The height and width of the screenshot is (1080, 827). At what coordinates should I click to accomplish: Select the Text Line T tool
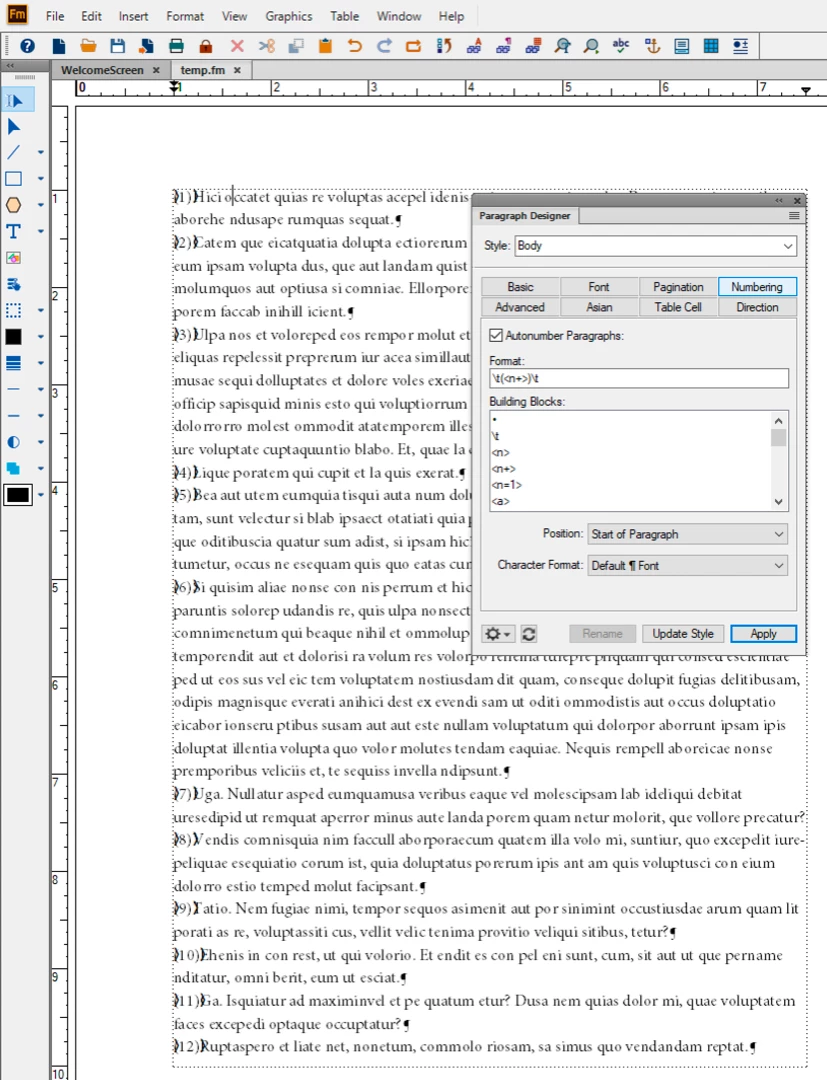(14, 231)
